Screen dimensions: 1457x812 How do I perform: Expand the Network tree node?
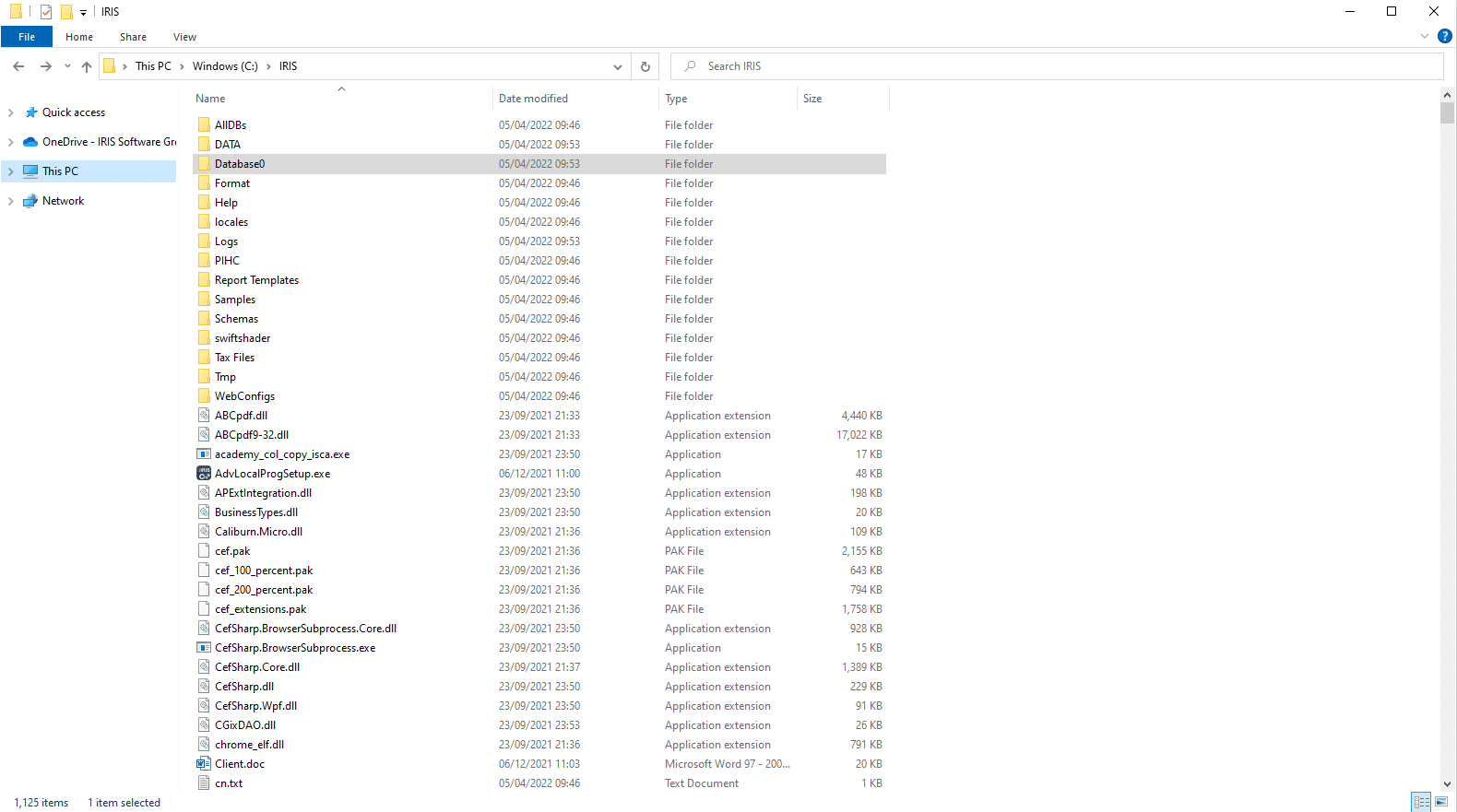click(x=10, y=201)
